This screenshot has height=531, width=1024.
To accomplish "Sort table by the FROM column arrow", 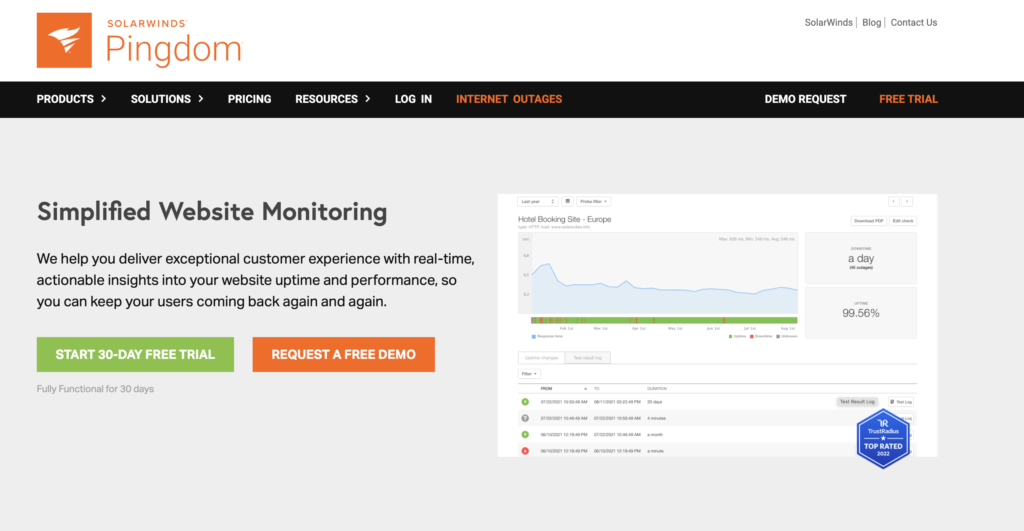I will 585,388.
